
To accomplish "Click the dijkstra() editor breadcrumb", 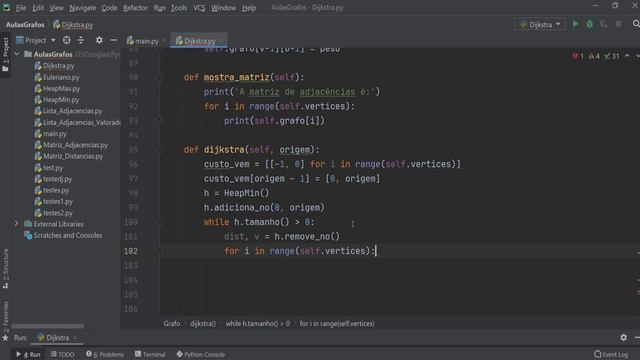I will [203, 324].
